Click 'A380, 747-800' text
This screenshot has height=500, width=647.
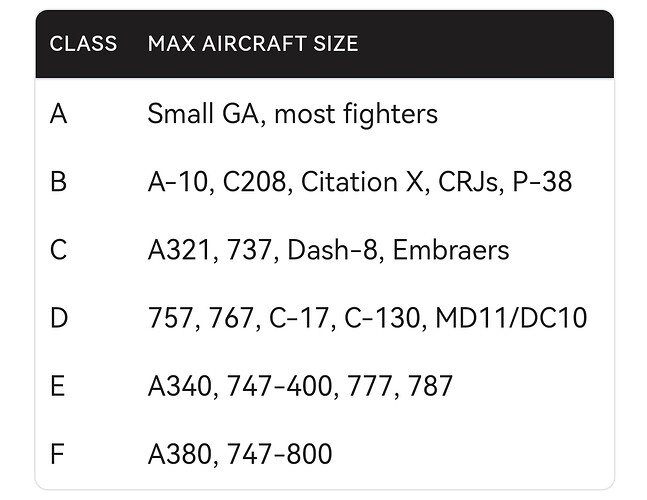coord(240,454)
